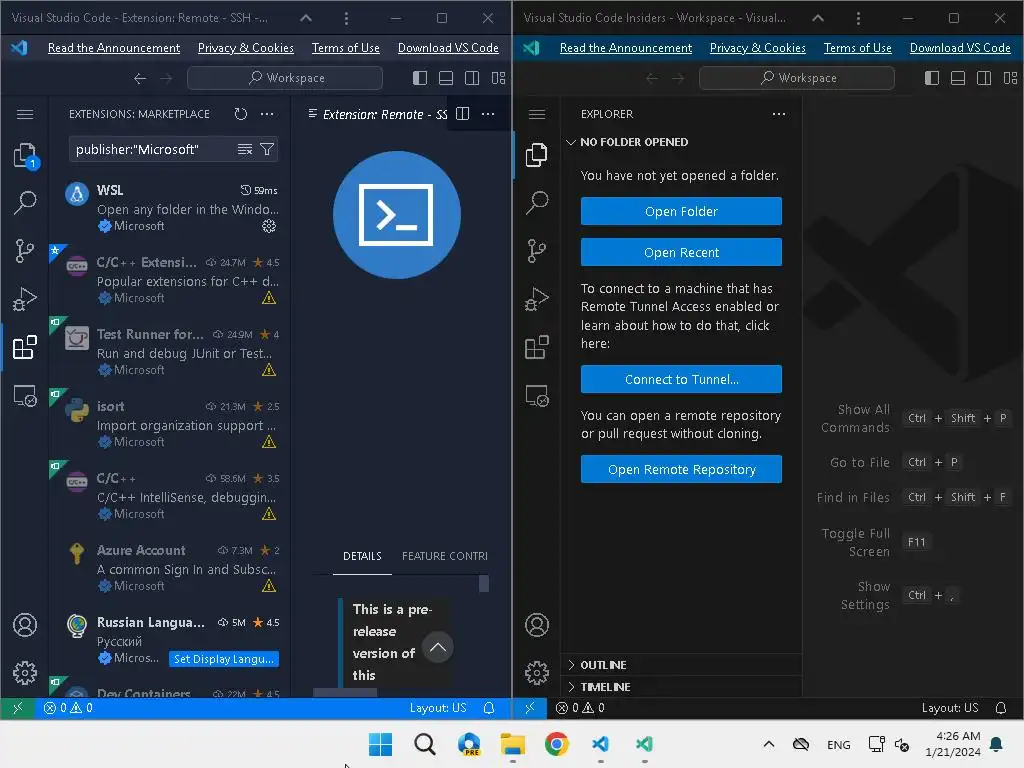Open Extensions view in left VS Code window
The width and height of the screenshot is (1024, 768).
point(25,347)
